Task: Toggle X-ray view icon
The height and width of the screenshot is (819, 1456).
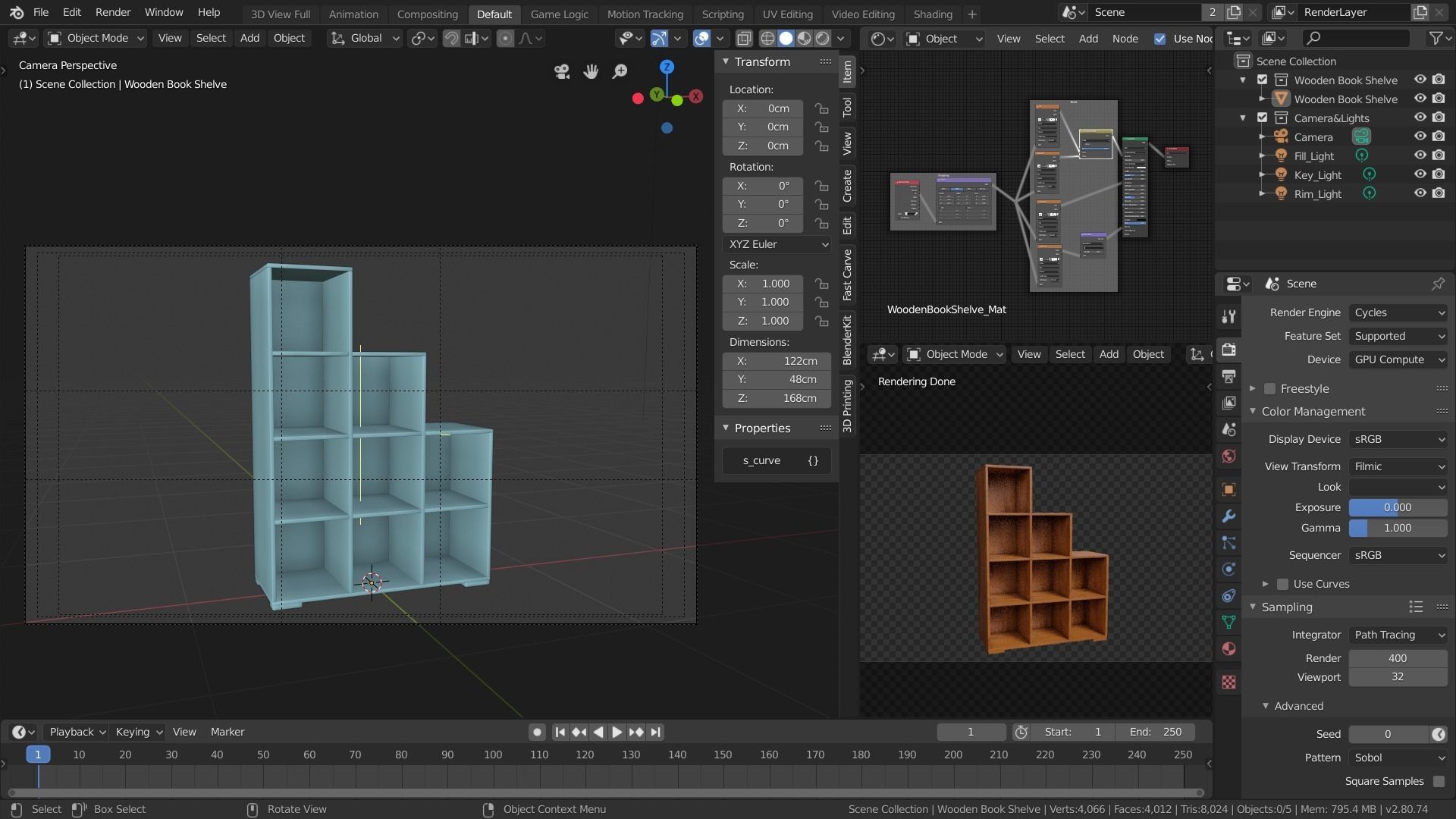Action: (x=744, y=38)
